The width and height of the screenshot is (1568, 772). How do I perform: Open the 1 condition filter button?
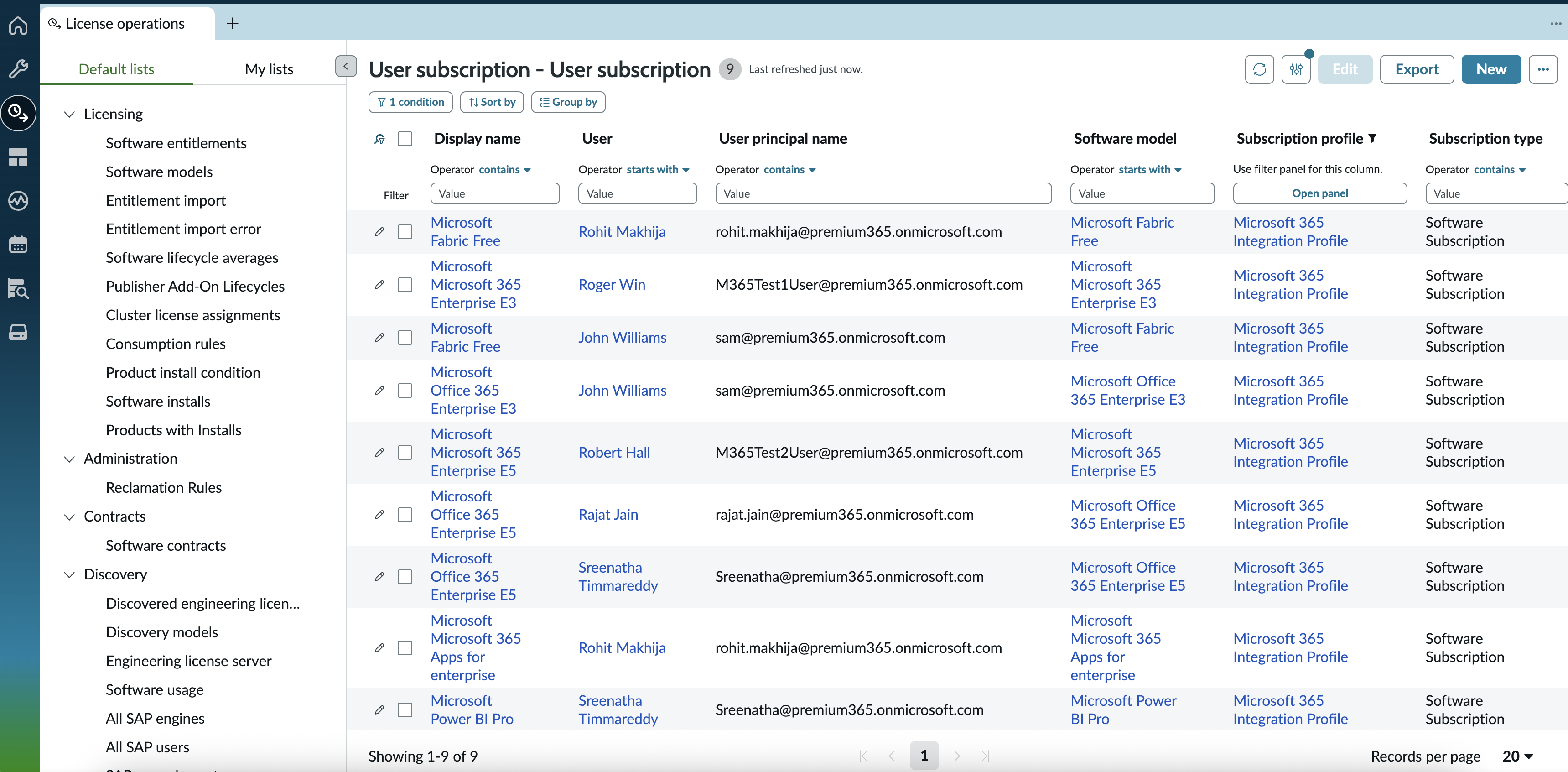(x=410, y=102)
